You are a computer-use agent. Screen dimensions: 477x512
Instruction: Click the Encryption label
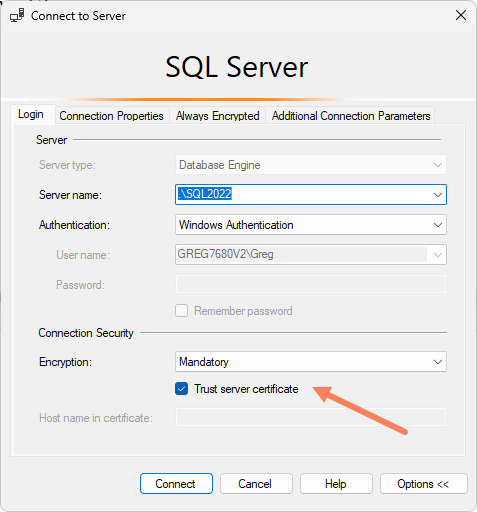pyautogui.click(x=65, y=362)
